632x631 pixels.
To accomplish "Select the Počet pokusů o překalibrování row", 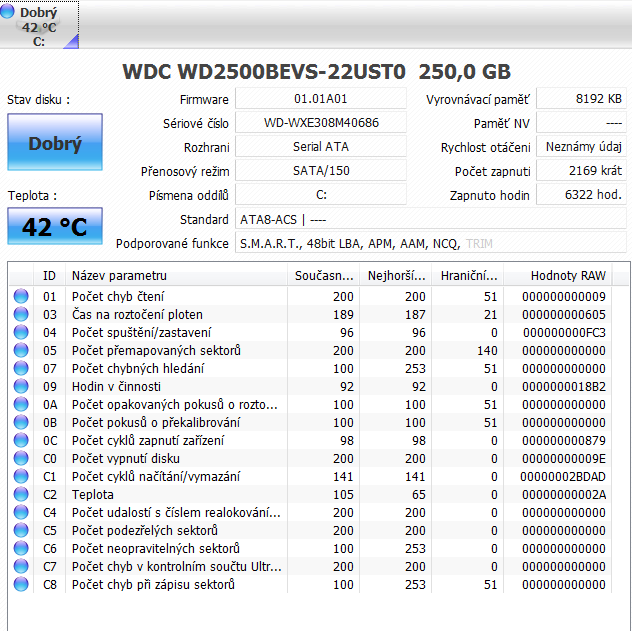I will (x=310, y=422).
